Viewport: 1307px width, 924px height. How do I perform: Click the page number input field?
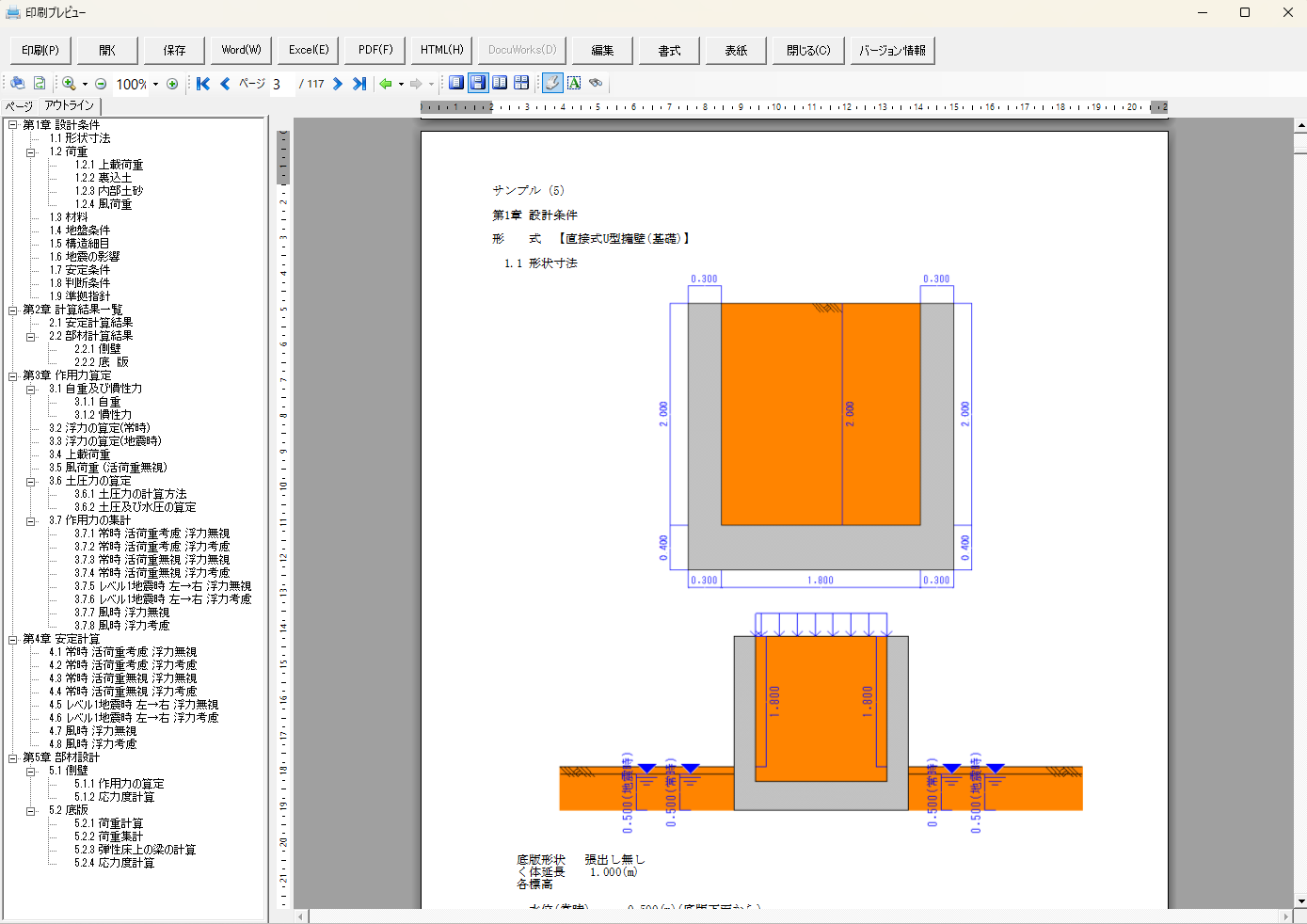(x=281, y=84)
